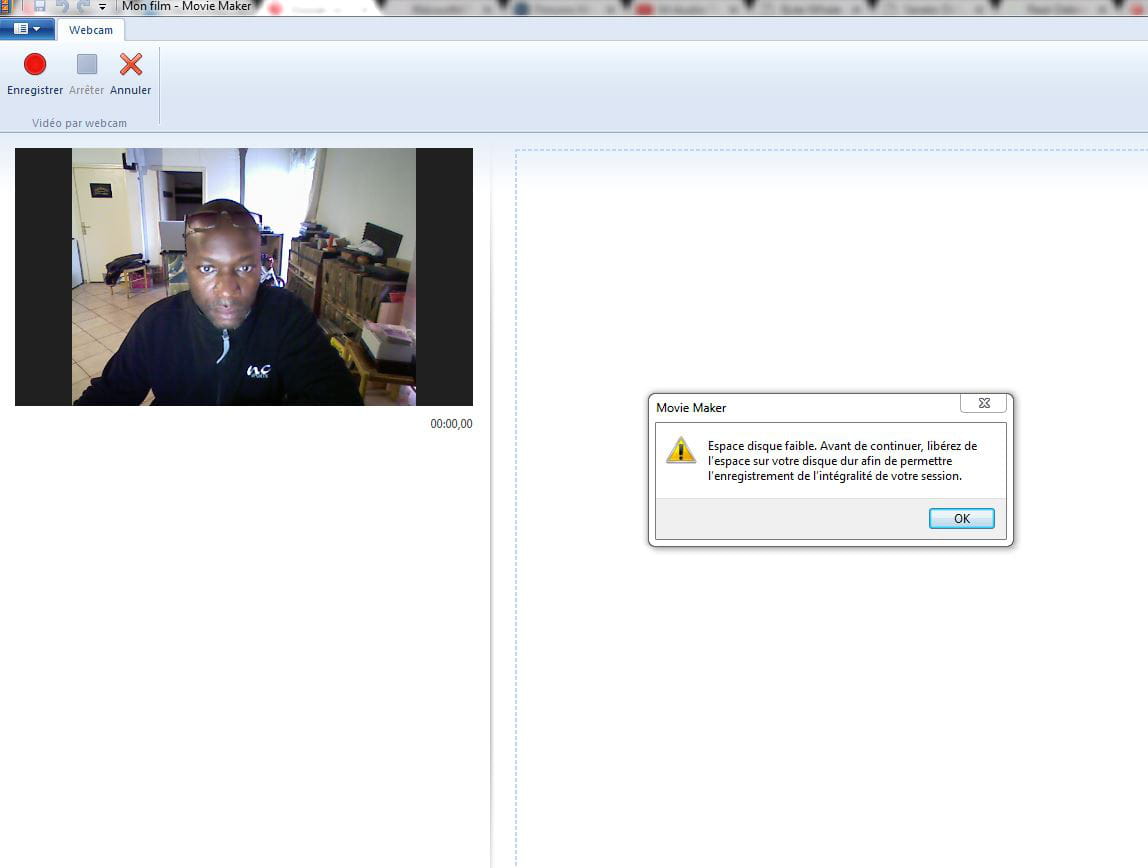Click the greyed Arrêter stop button
This screenshot has height=868, width=1148.
coord(86,74)
